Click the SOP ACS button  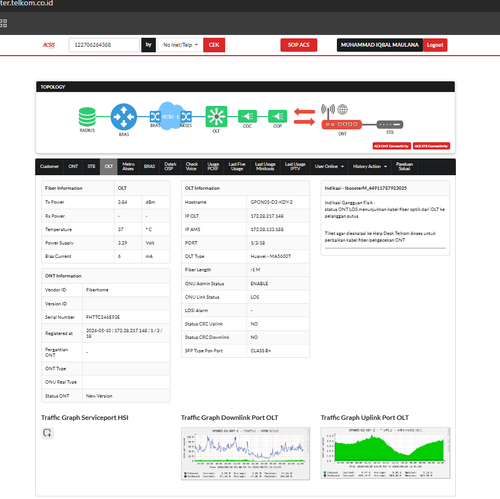(x=299, y=45)
